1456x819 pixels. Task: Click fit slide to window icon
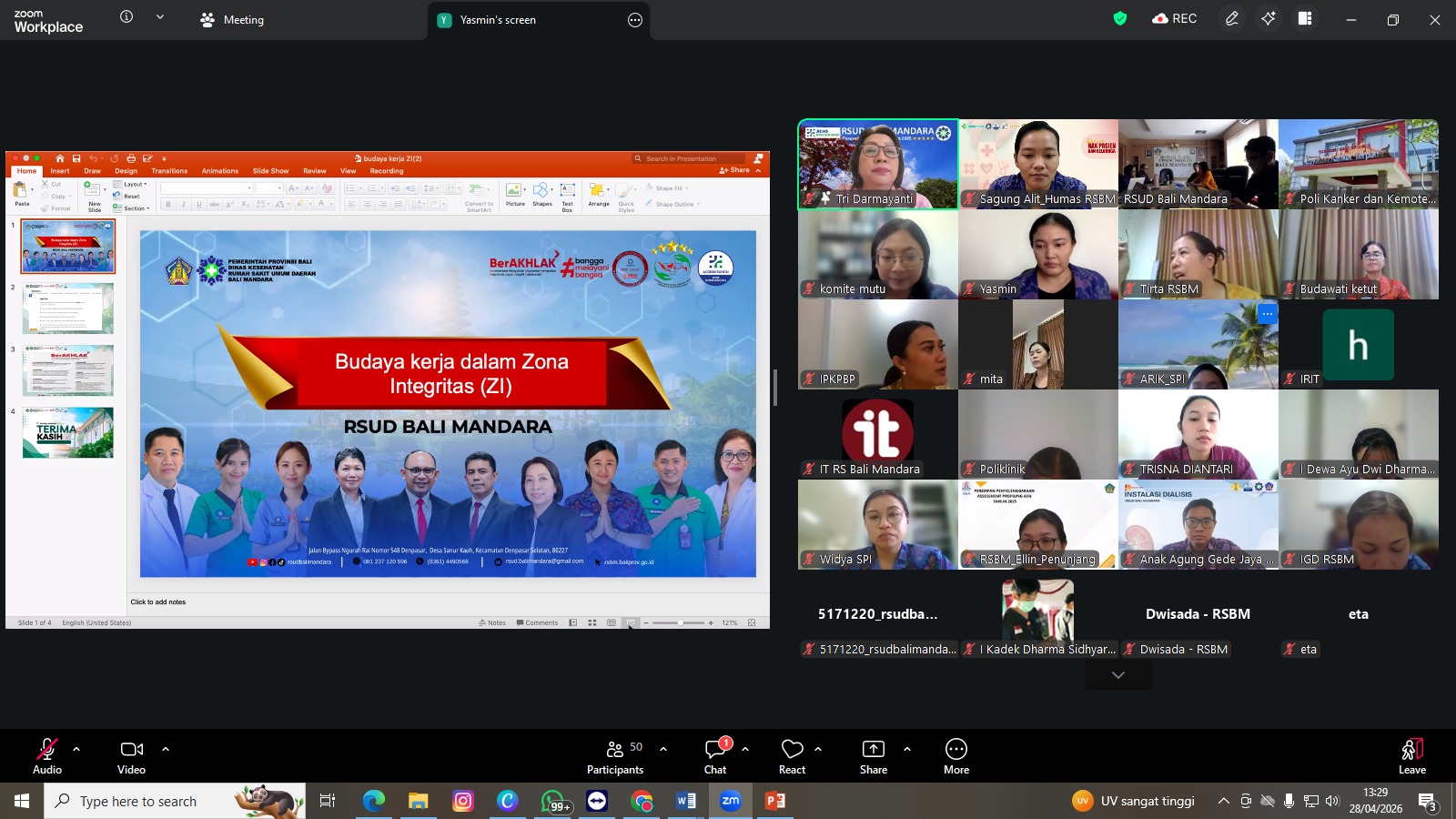752,622
